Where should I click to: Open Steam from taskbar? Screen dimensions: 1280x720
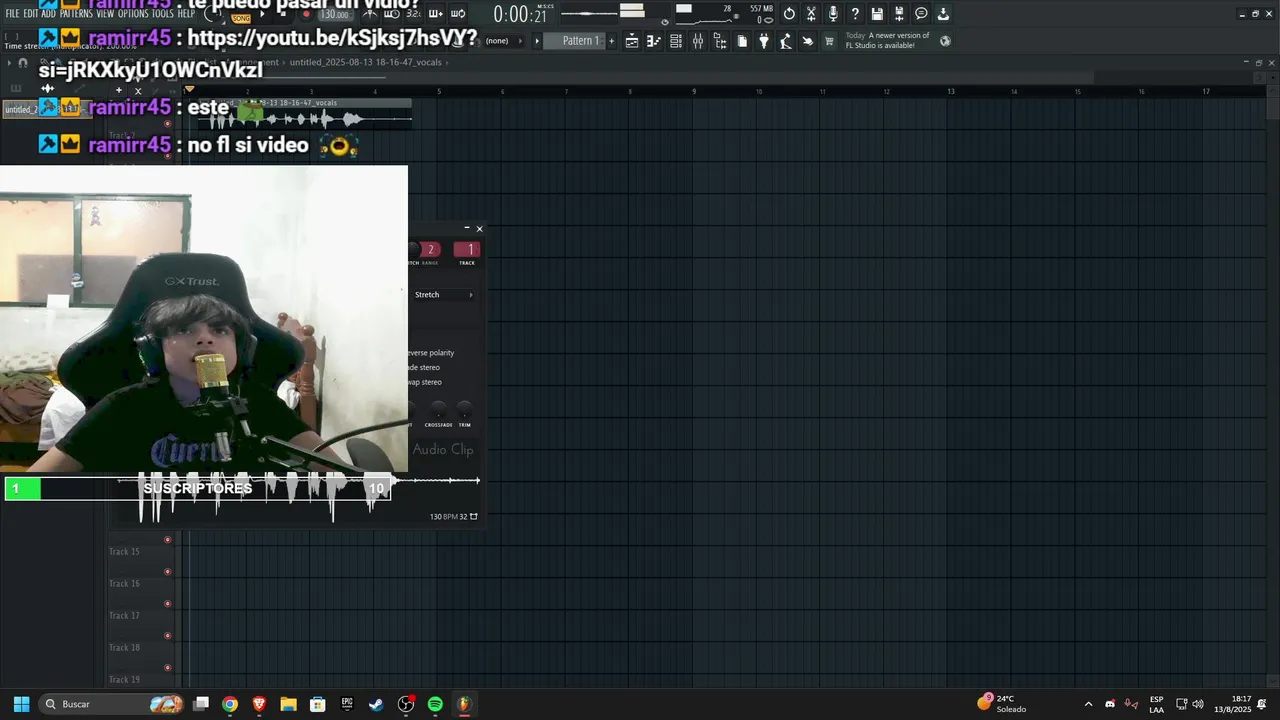[376, 704]
